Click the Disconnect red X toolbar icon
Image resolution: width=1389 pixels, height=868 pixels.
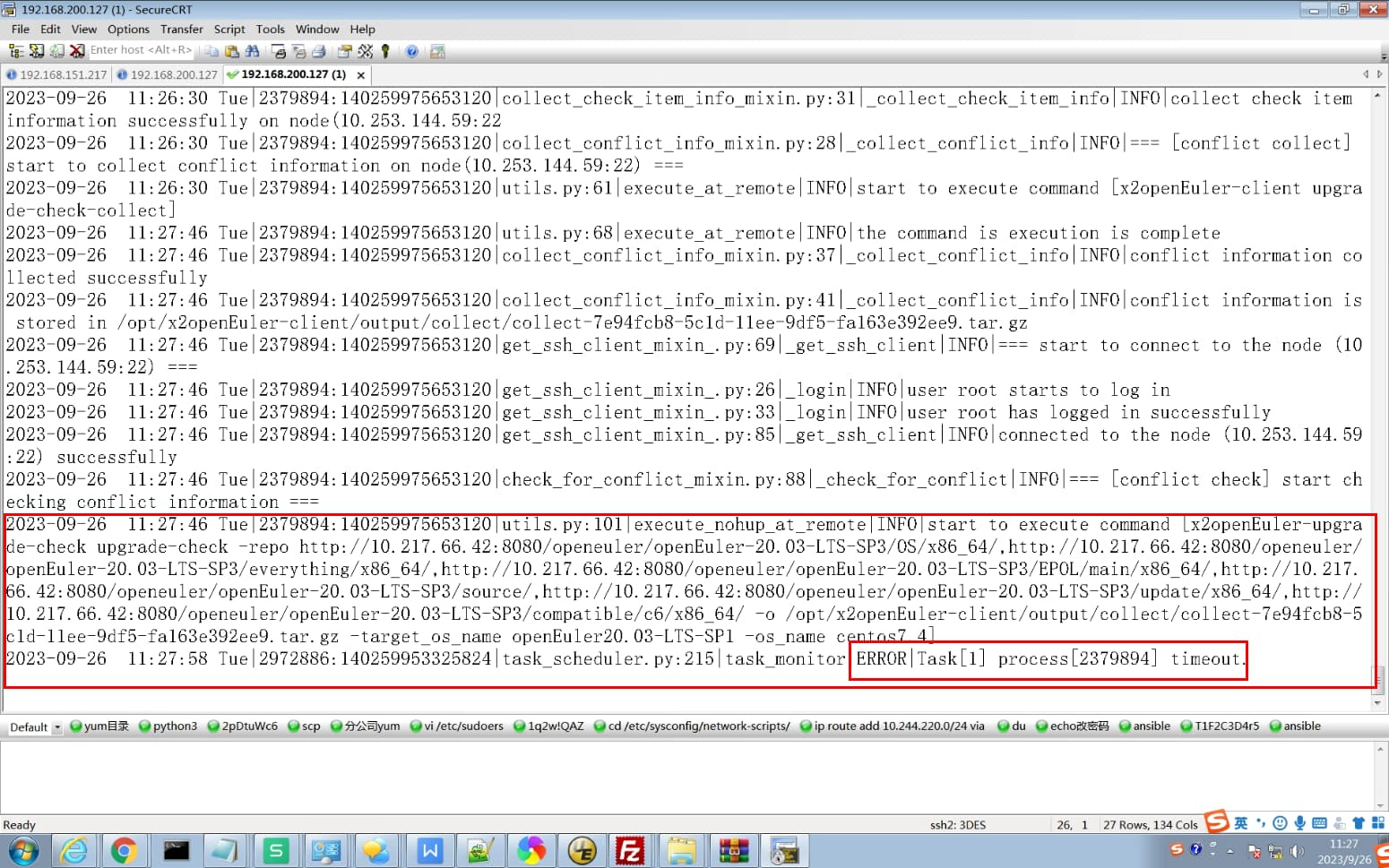(x=77, y=51)
